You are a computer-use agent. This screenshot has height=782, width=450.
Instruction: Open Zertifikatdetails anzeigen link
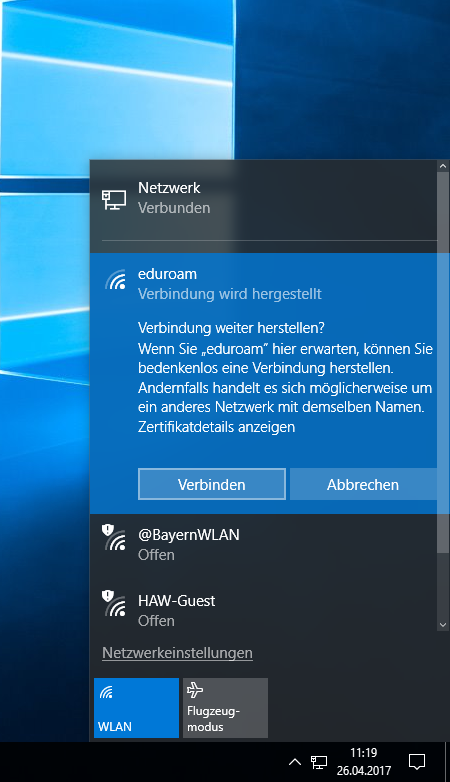point(217,427)
